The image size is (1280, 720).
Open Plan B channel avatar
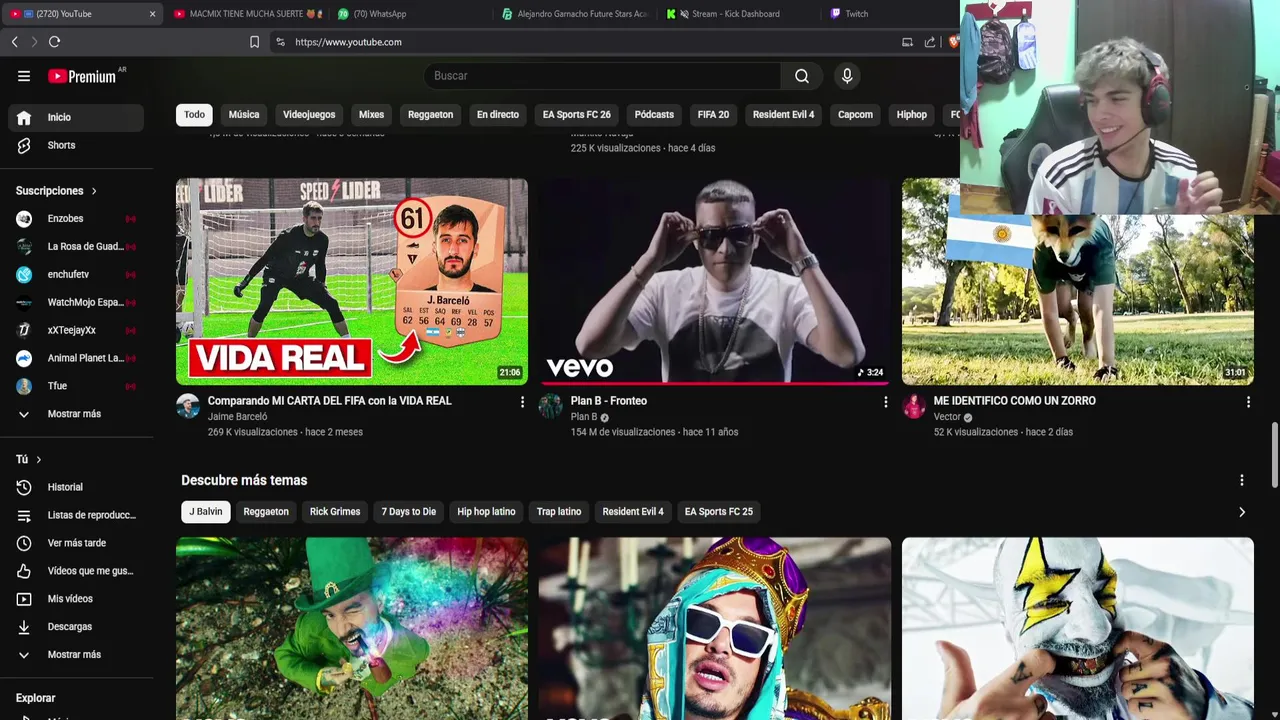(551, 405)
